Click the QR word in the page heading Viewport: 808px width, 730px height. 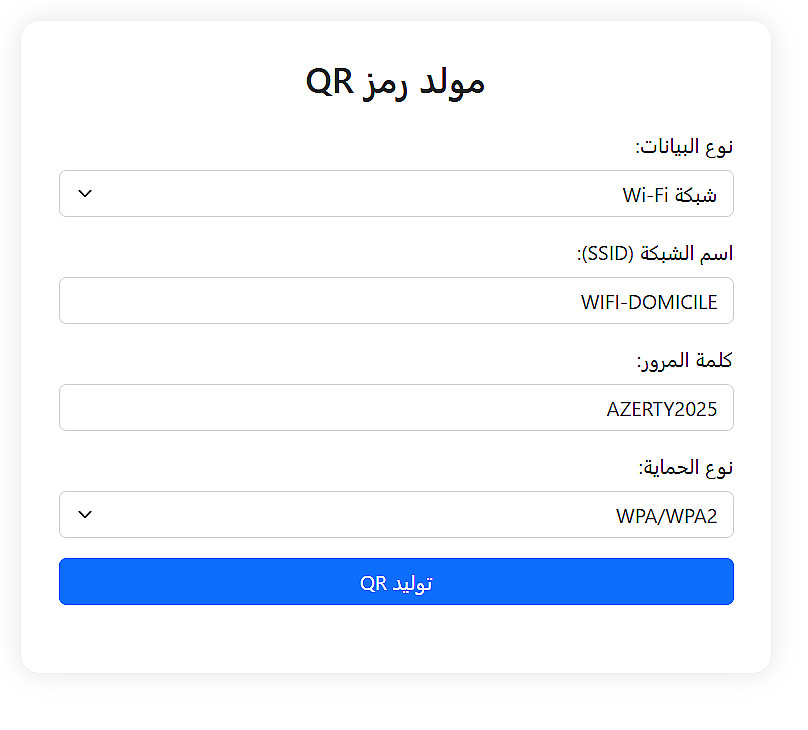pyautogui.click(x=330, y=82)
